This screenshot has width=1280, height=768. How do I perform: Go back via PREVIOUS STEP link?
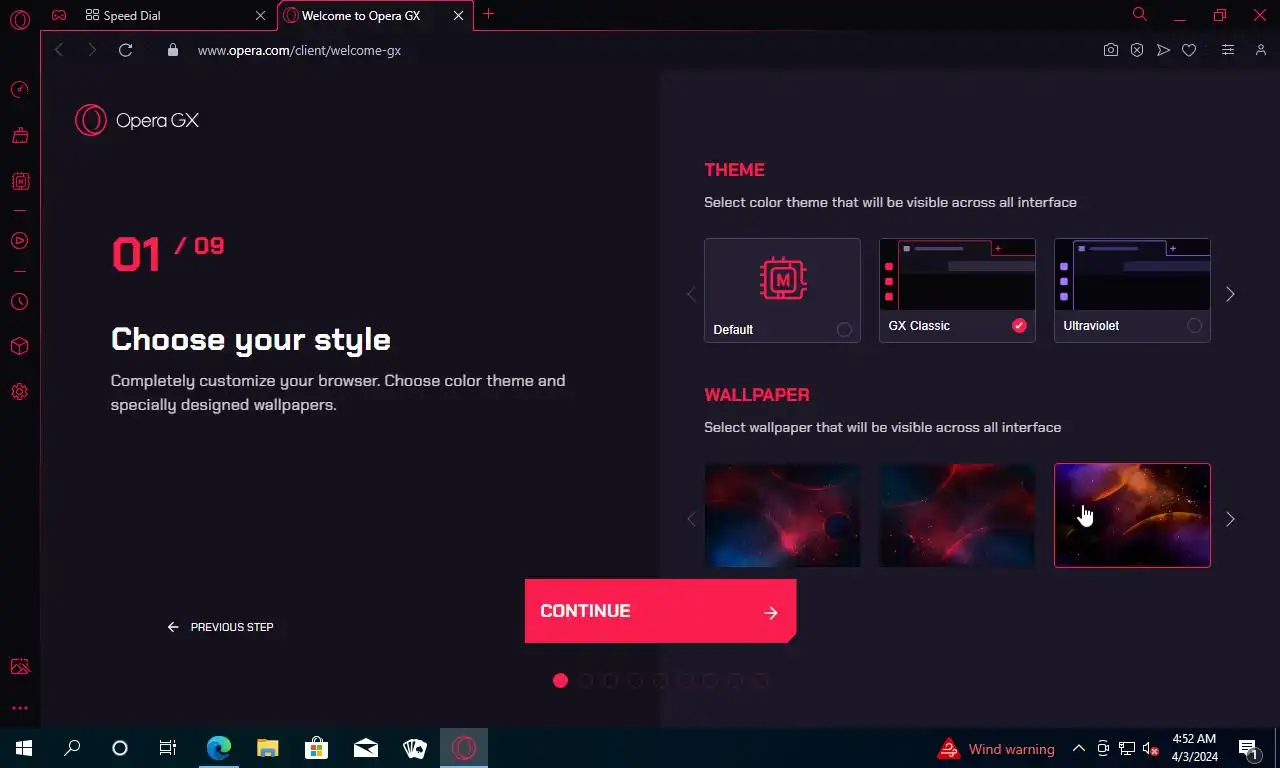(221, 627)
